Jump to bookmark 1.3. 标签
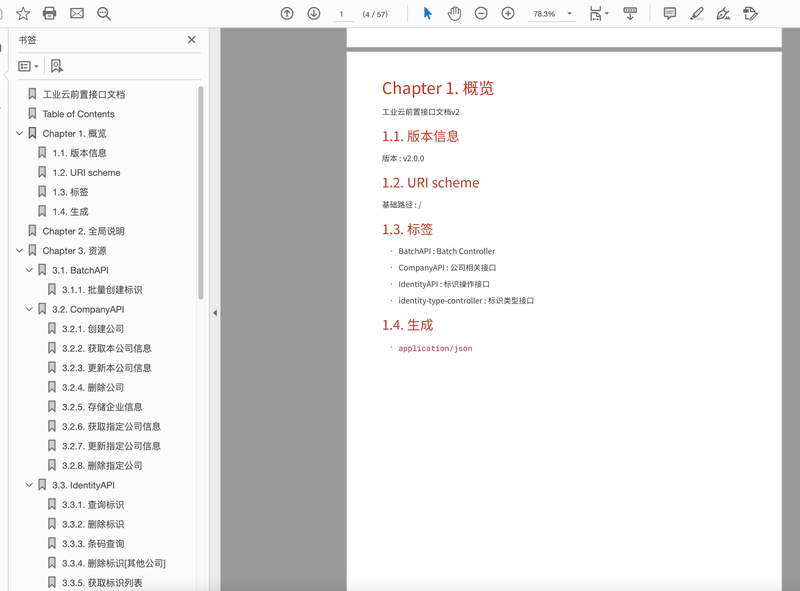 pyautogui.click(x=70, y=192)
